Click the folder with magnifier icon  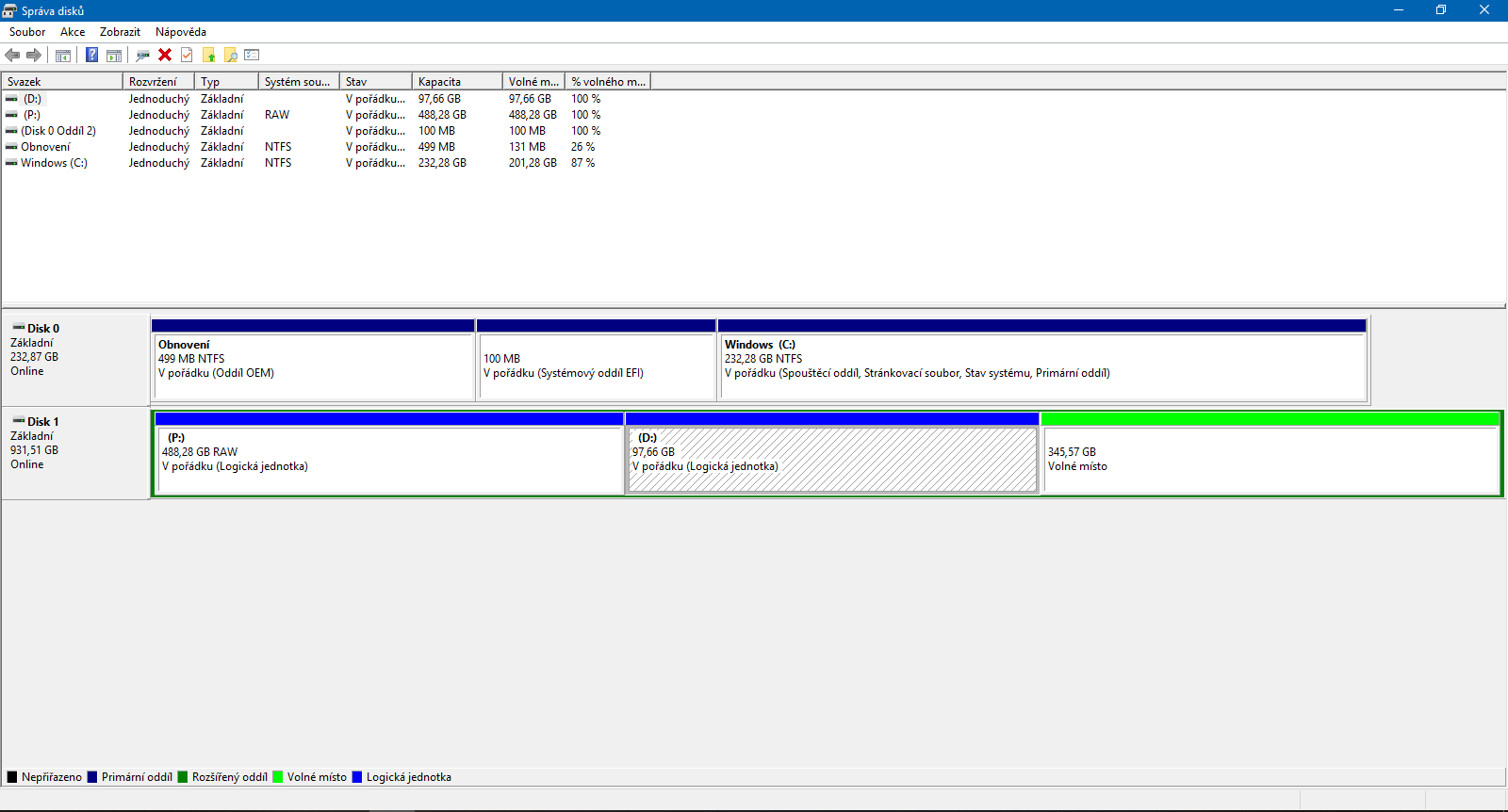pyautogui.click(x=230, y=55)
